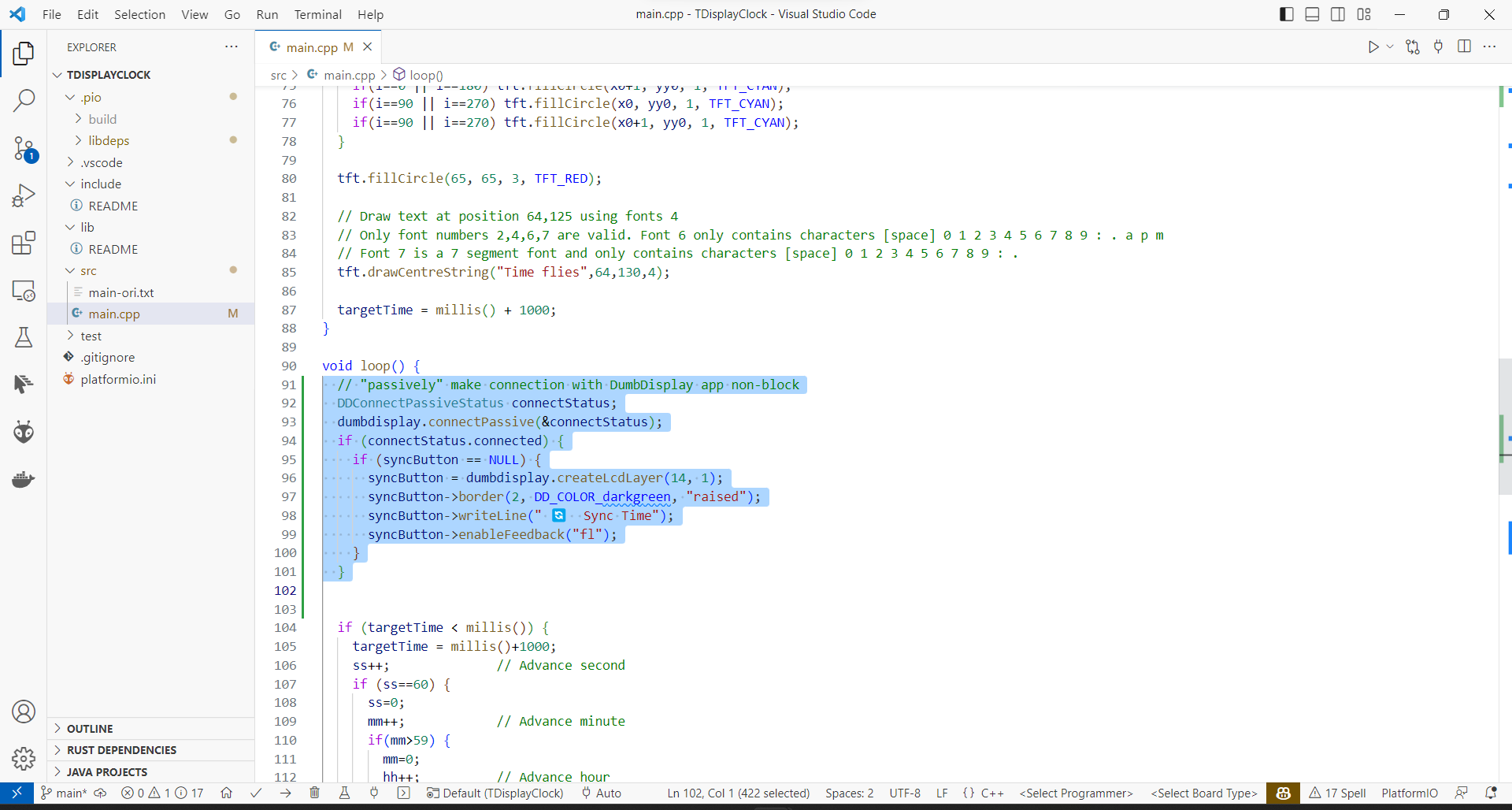Open Customize Layout options
Image resolution: width=1512 pixels, height=810 pixels.
(1364, 14)
